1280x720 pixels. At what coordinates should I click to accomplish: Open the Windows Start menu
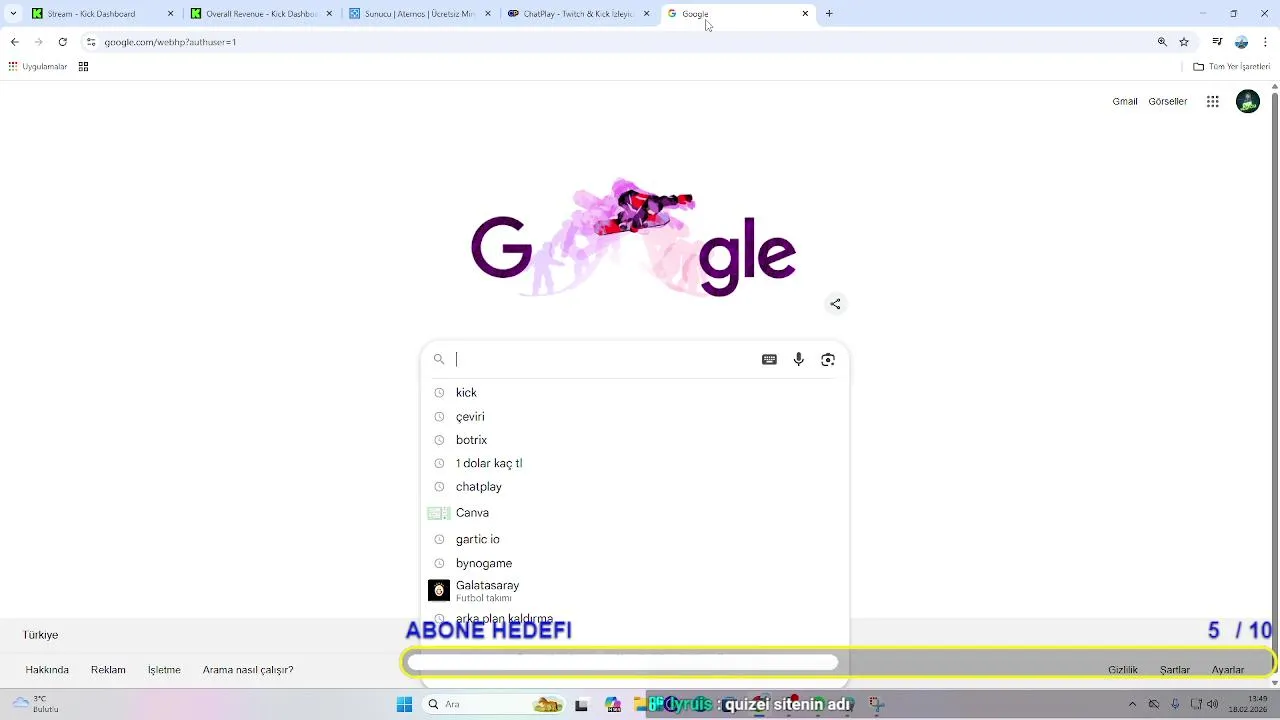[404, 705]
